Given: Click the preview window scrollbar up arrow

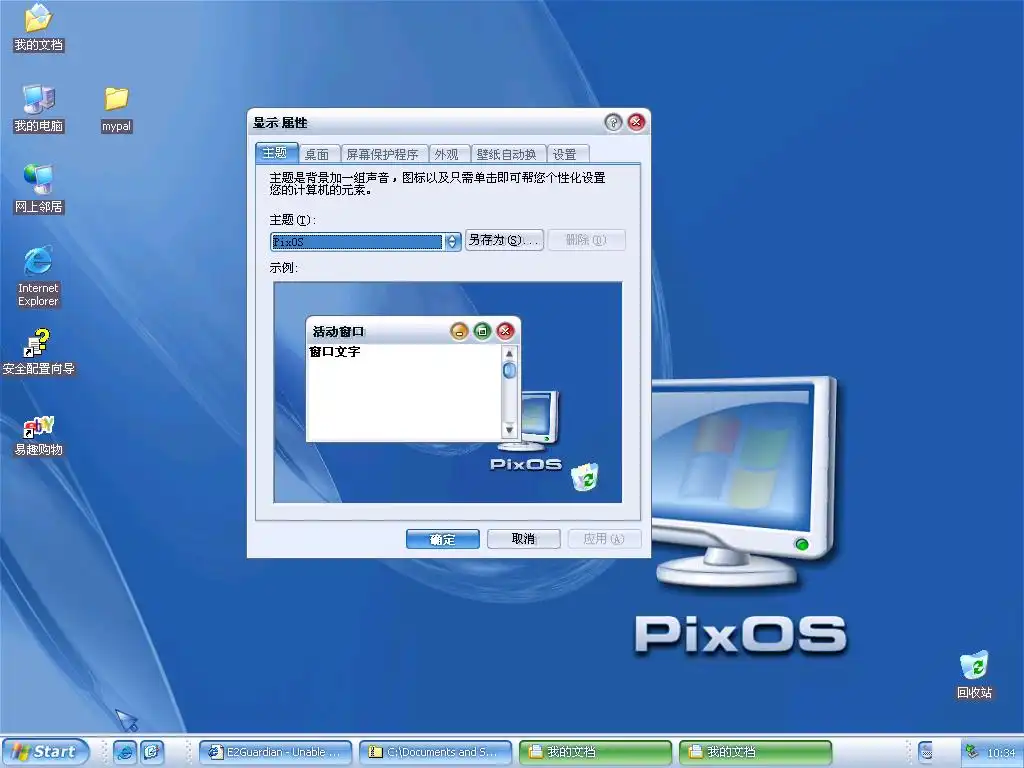Looking at the screenshot, I should pos(509,353).
